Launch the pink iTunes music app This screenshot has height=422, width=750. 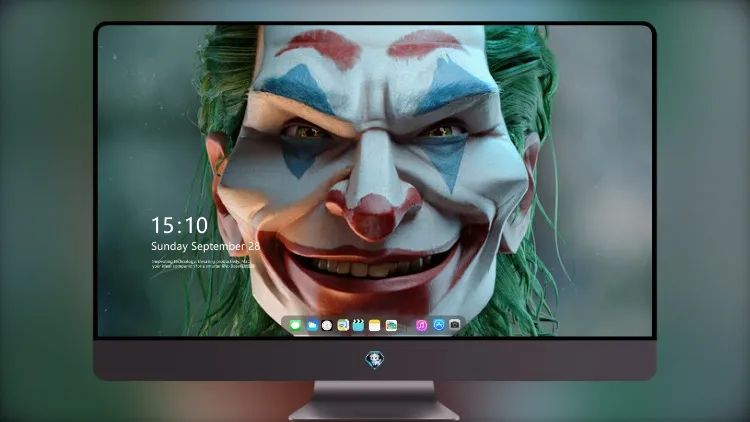[421, 325]
